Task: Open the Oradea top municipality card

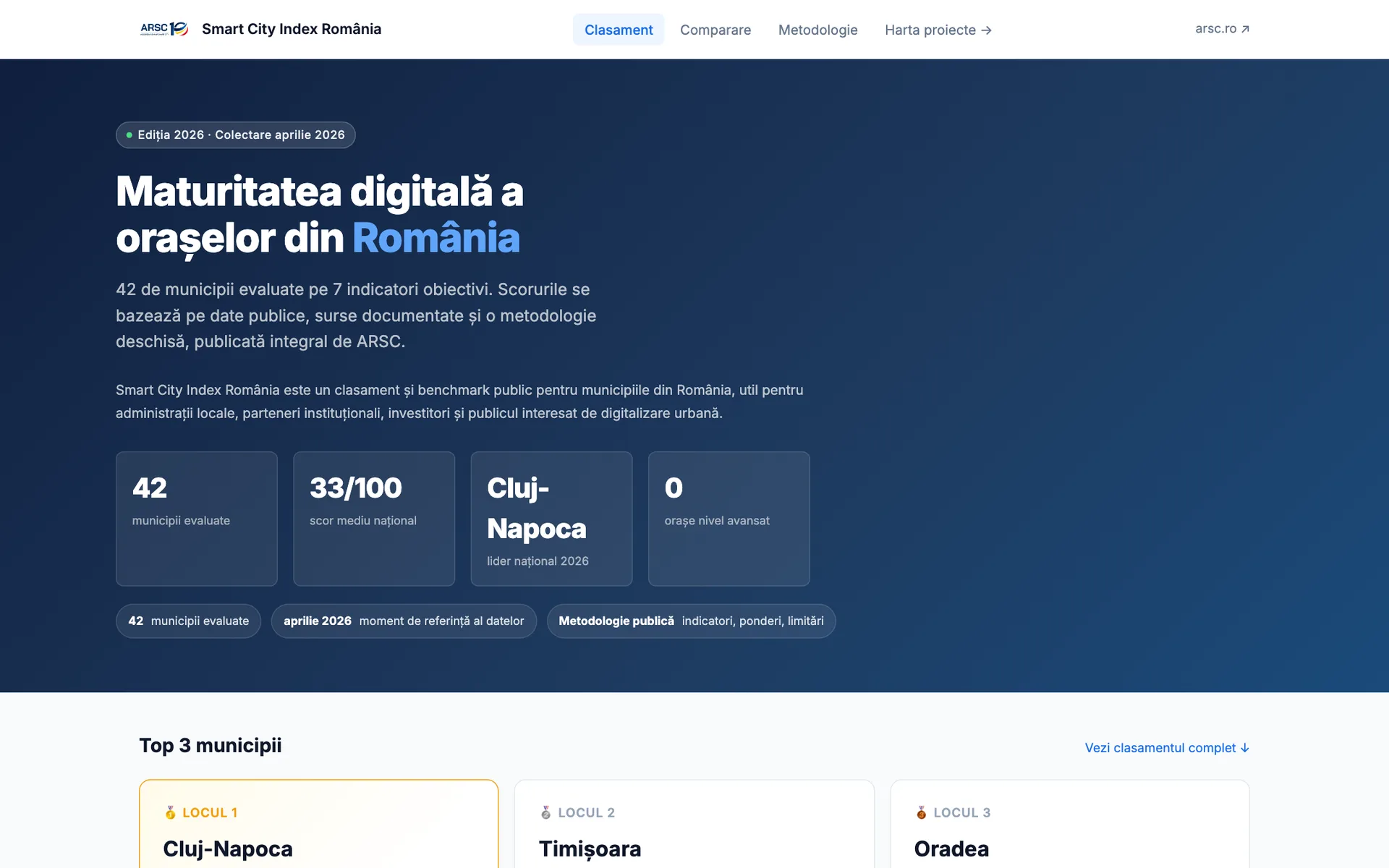Action: click(1070, 824)
